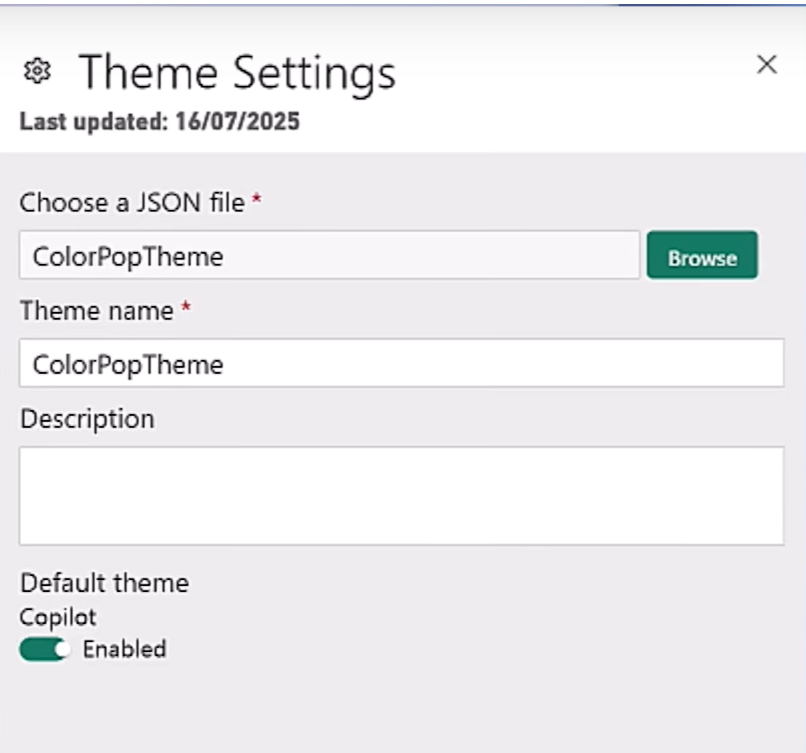
Task: Click the Default theme label
Action: pyautogui.click(x=104, y=582)
